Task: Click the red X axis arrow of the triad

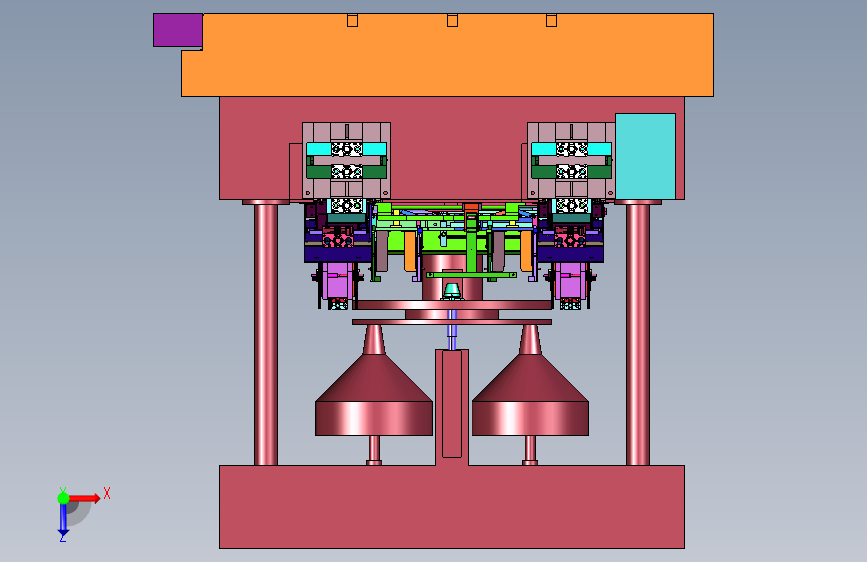Action: click(84, 498)
